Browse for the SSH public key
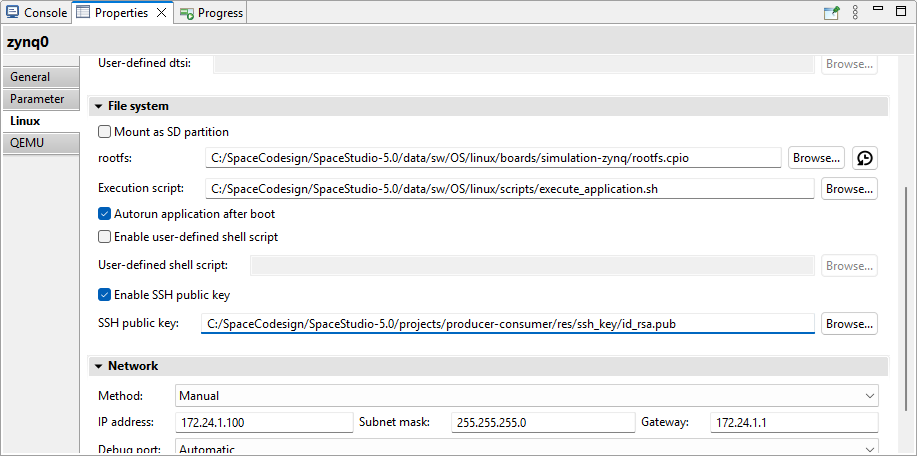The height and width of the screenshot is (456, 917). pos(849,323)
